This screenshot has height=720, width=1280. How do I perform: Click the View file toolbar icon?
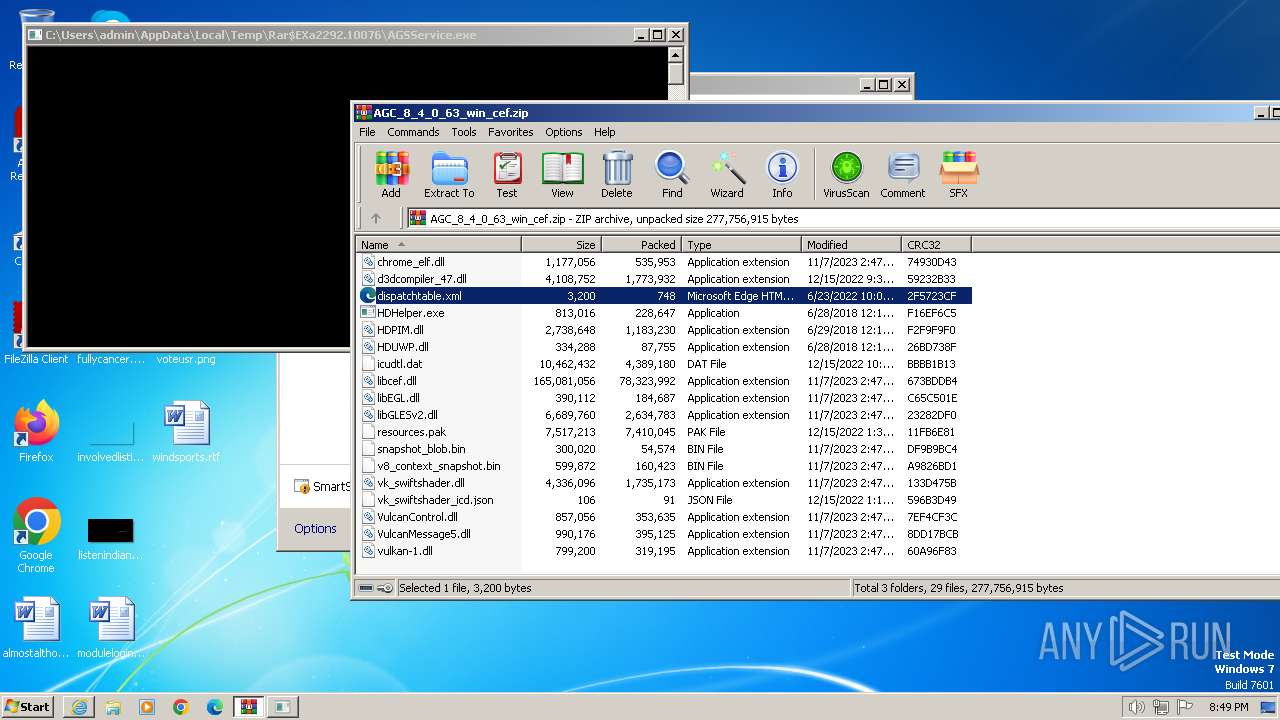coord(562,174)
